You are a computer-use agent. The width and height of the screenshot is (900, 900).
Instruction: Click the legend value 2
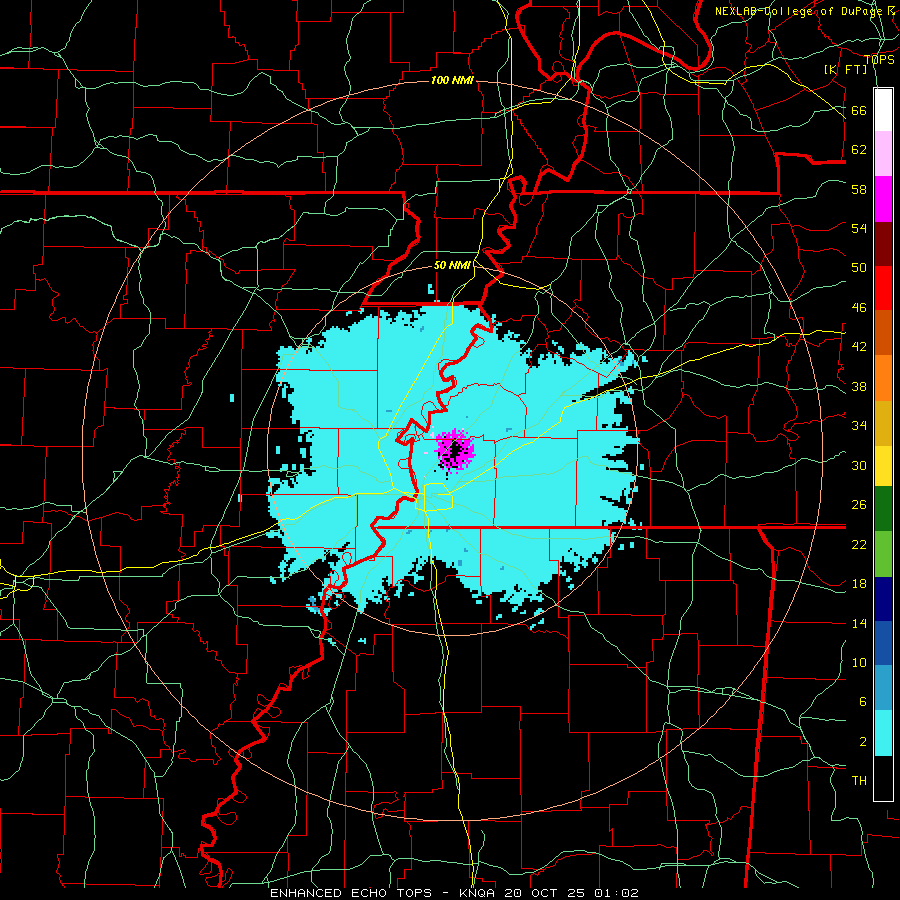pyautogui.click(x=863, y=742)
